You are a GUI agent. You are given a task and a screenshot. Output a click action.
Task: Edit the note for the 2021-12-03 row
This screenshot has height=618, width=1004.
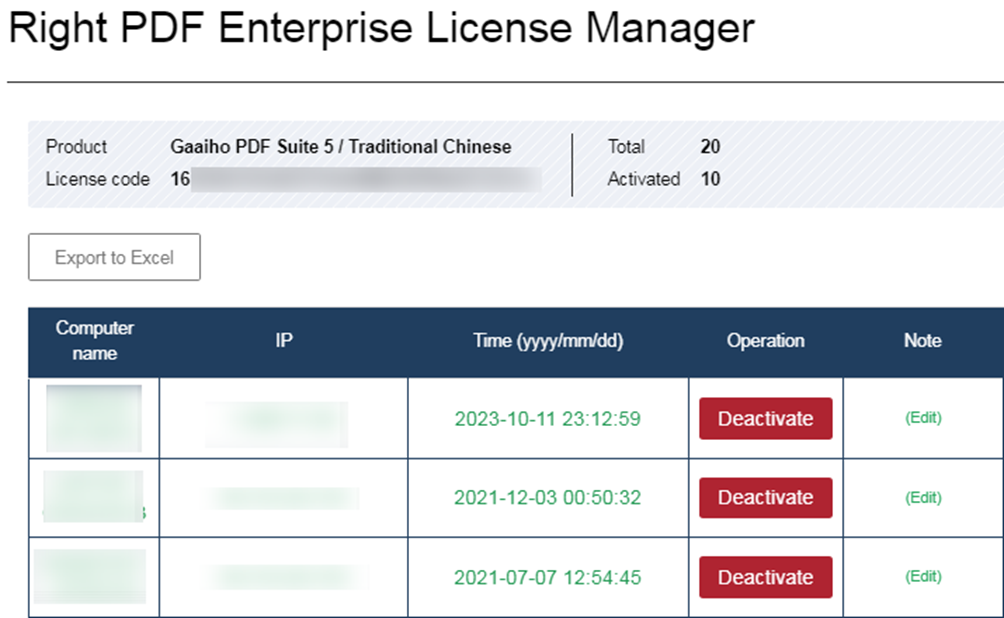point(923,498)
